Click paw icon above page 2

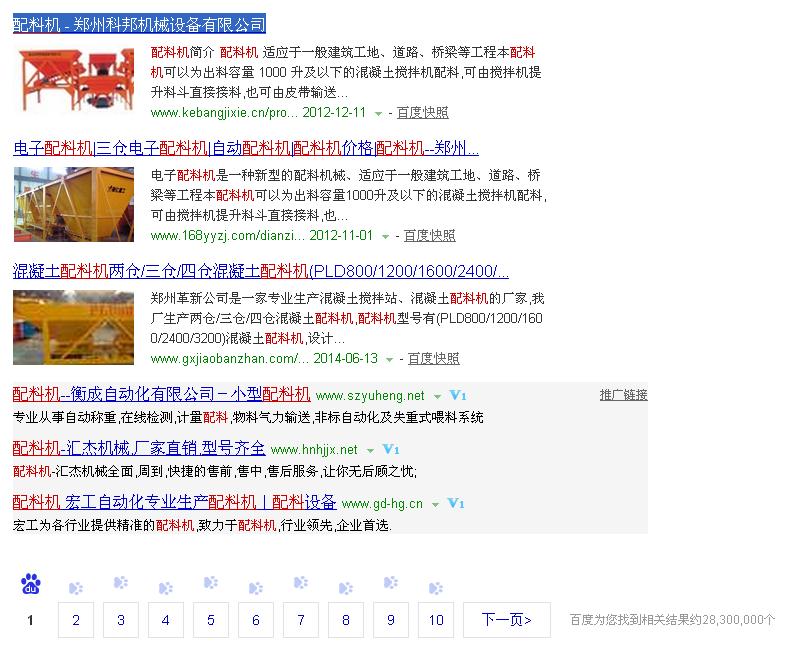tap(76, 588)
